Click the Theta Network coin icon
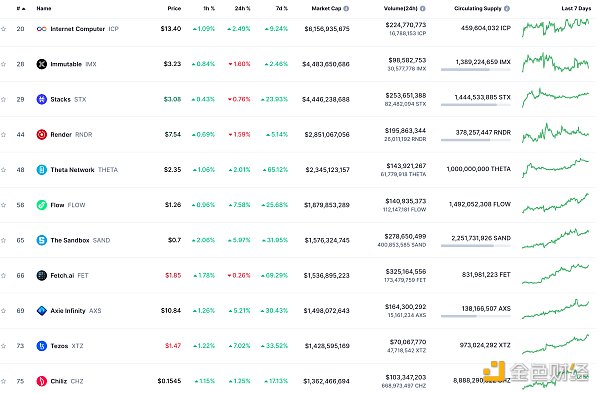The width and height of the screenshot is (600, 393). [x=41, y=170]
